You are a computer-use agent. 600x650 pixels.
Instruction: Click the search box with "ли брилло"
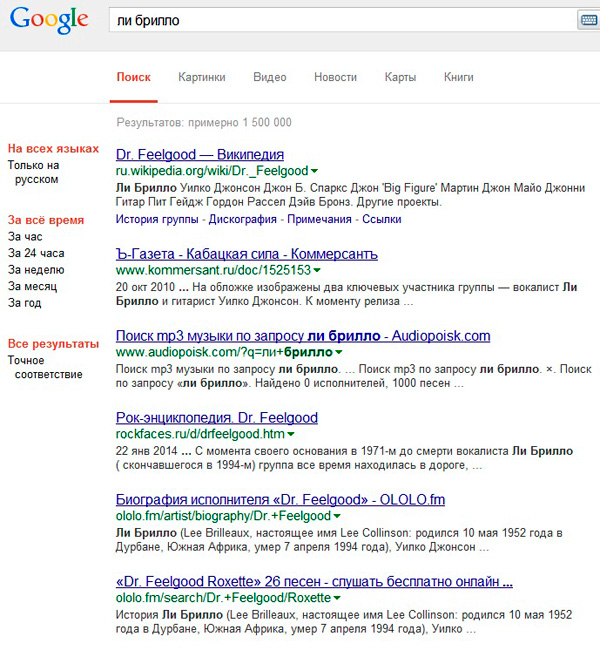[340, 20]
